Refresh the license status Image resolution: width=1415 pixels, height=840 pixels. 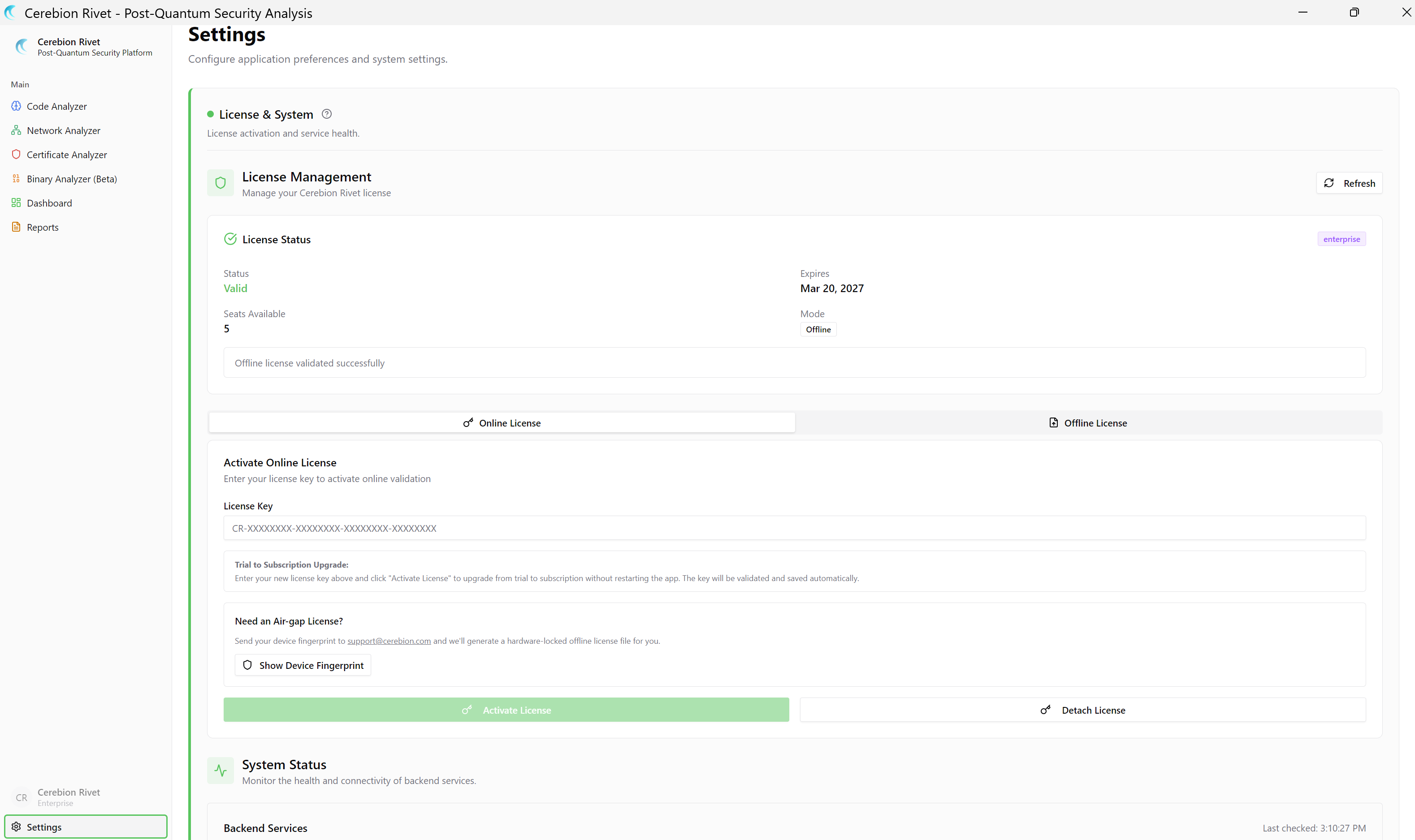[x=1349, y=183]
